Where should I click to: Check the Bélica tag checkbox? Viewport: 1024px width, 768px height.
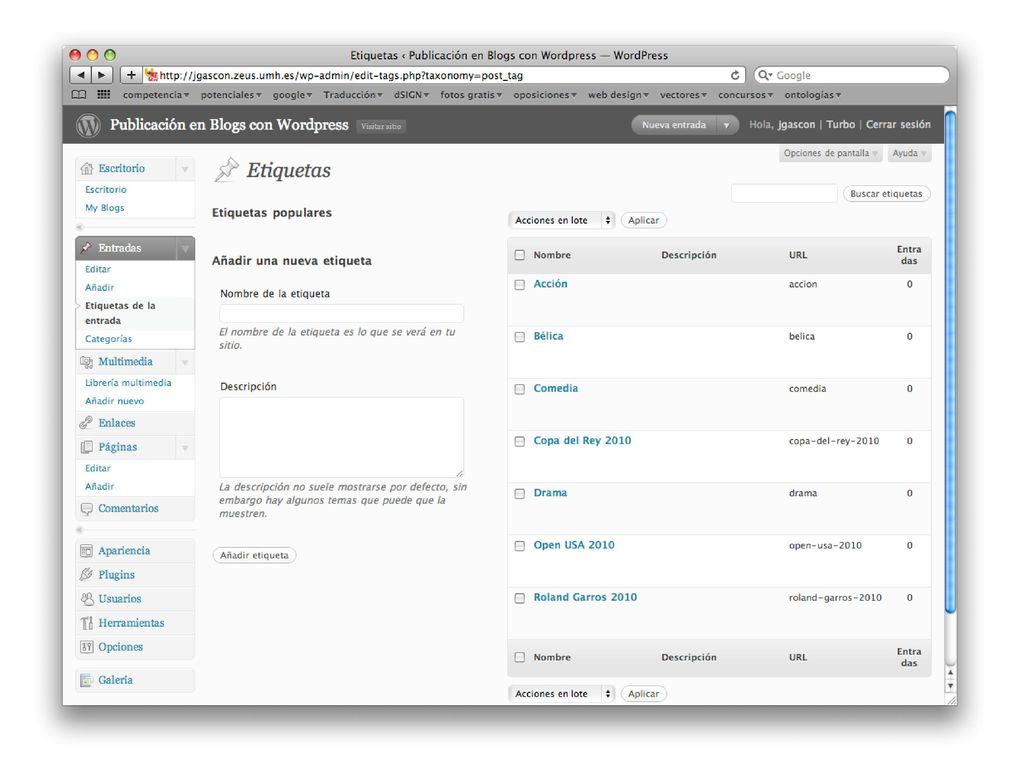520,337
